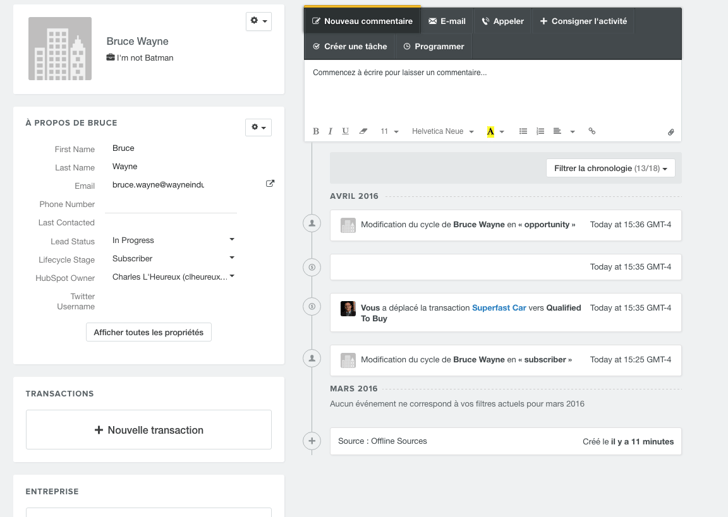Click into the comment text area
The image size is (728, 517).
tap(493, 90)
